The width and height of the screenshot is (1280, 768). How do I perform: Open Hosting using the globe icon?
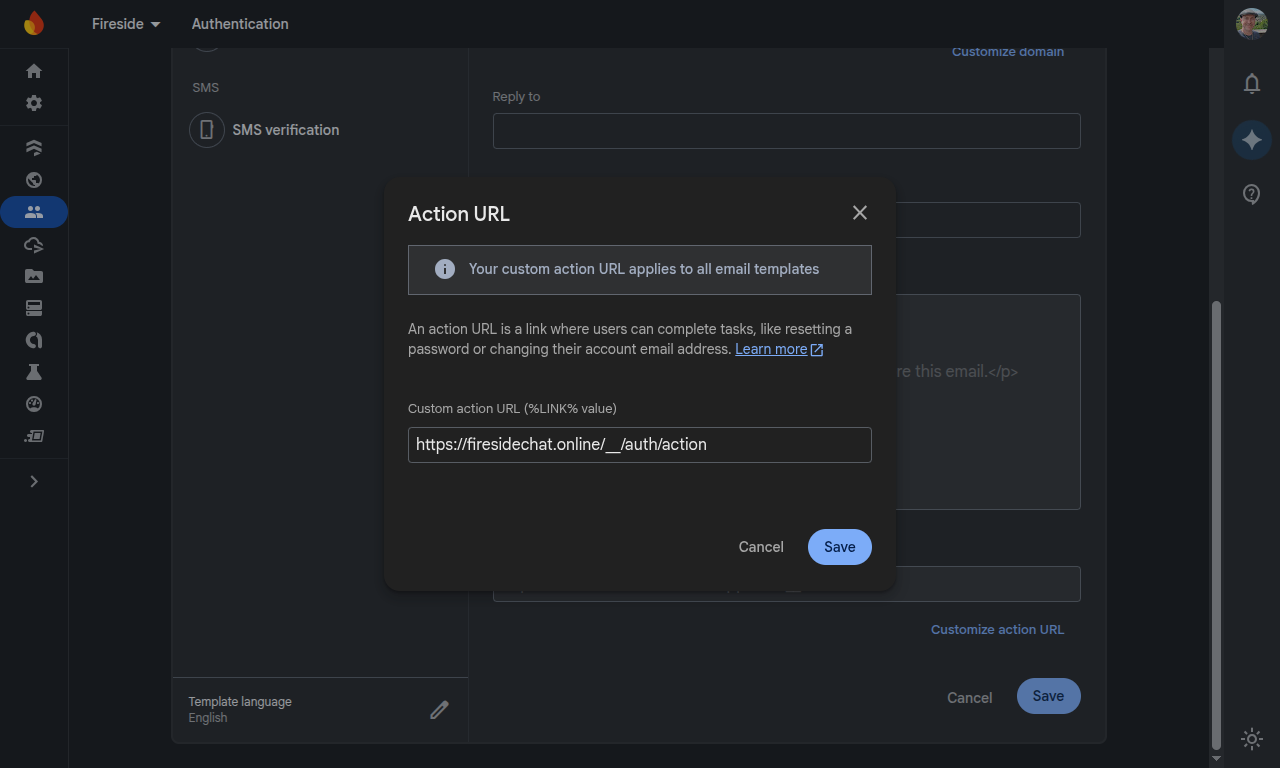[33, 180]
